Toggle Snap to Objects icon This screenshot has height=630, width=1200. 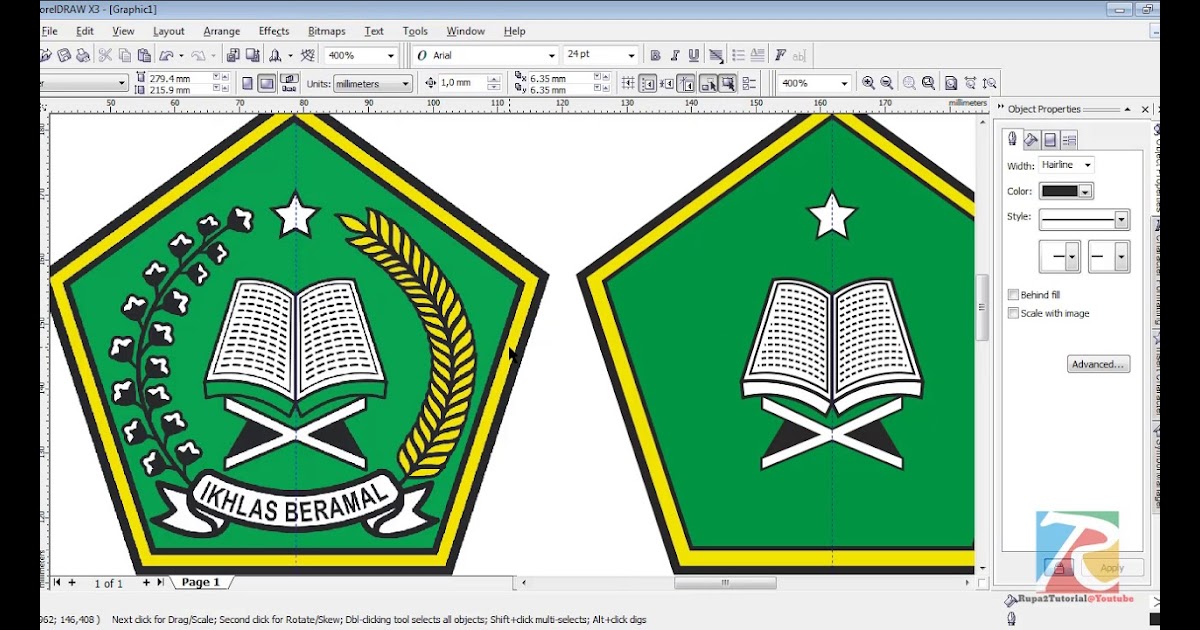pyautogui.click(x=666, y=84)
